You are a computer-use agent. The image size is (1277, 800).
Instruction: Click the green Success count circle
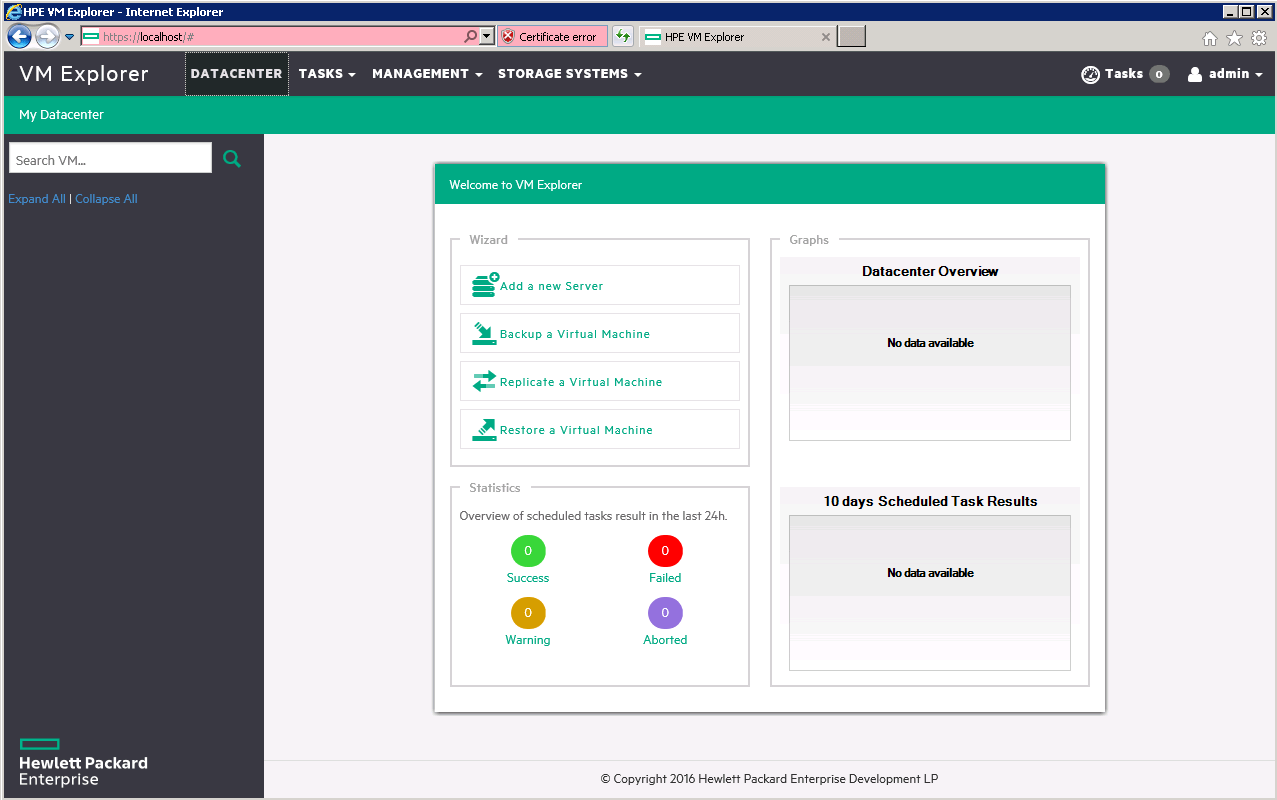528,551
